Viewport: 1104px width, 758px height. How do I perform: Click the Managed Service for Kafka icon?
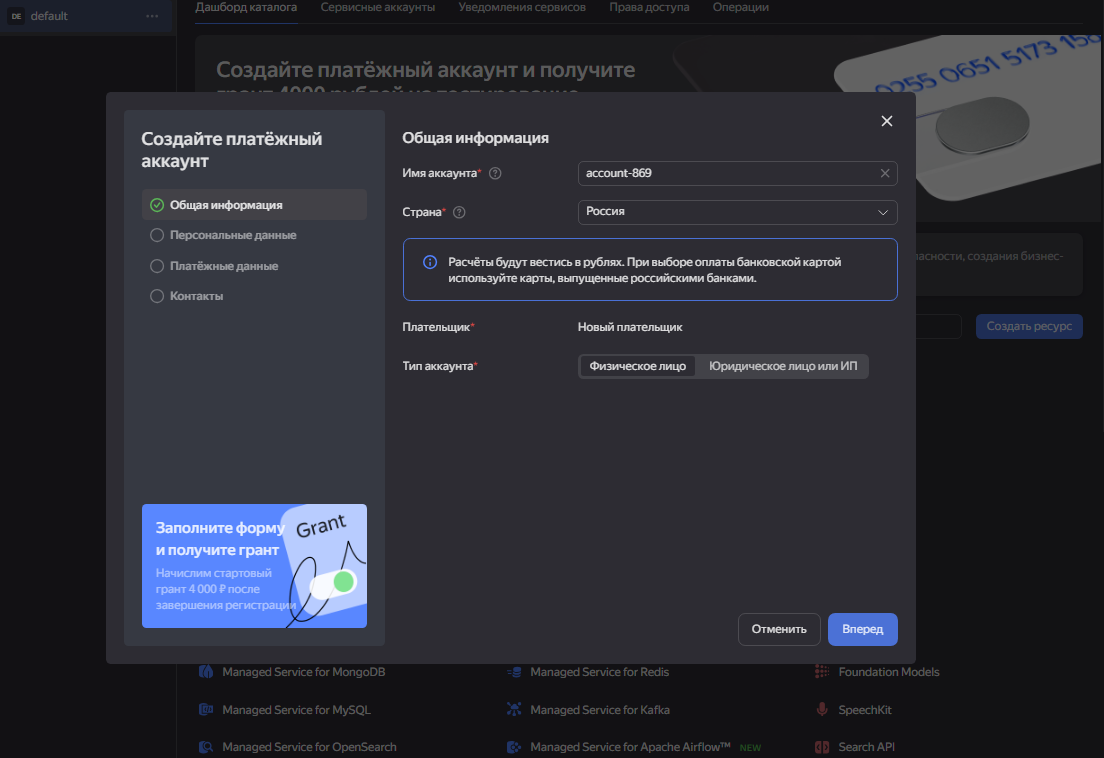pos(514,710)
